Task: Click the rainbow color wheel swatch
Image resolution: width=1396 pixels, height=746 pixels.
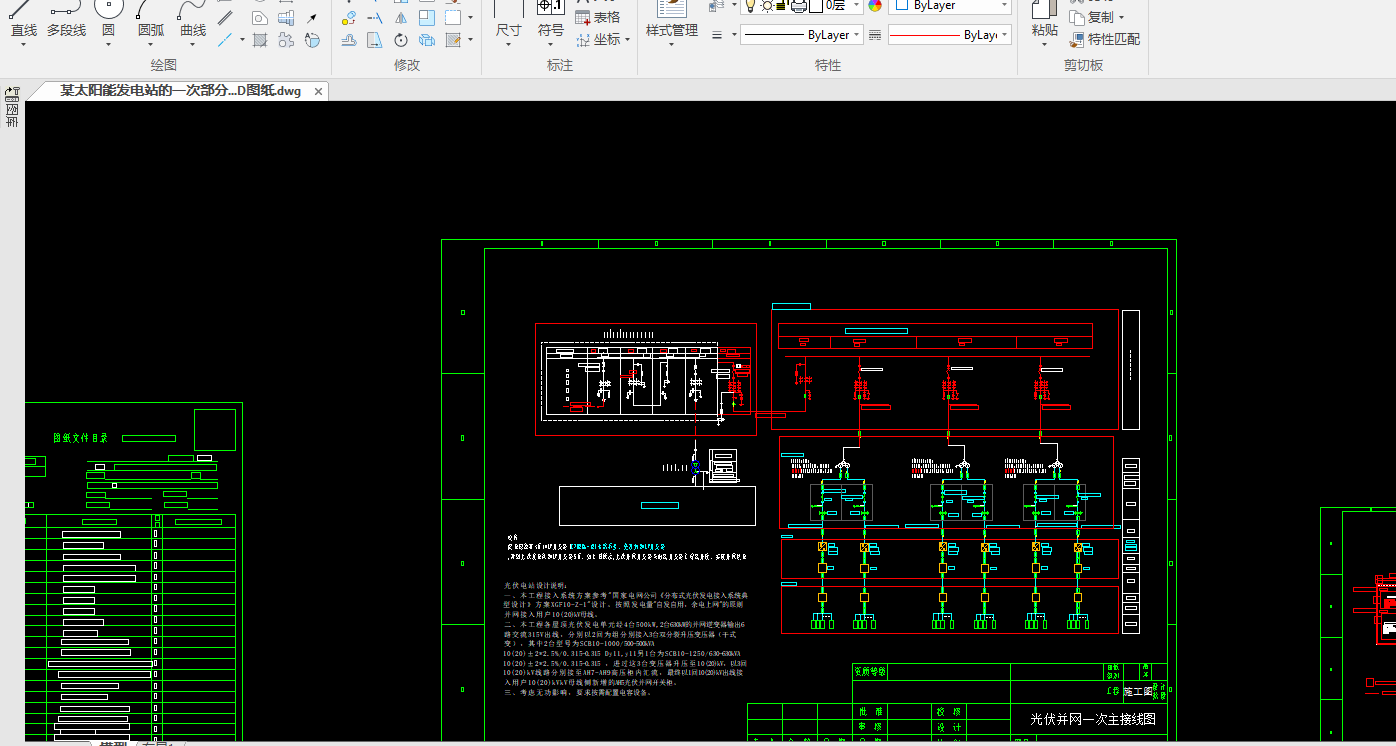Action: click(875, 6)
